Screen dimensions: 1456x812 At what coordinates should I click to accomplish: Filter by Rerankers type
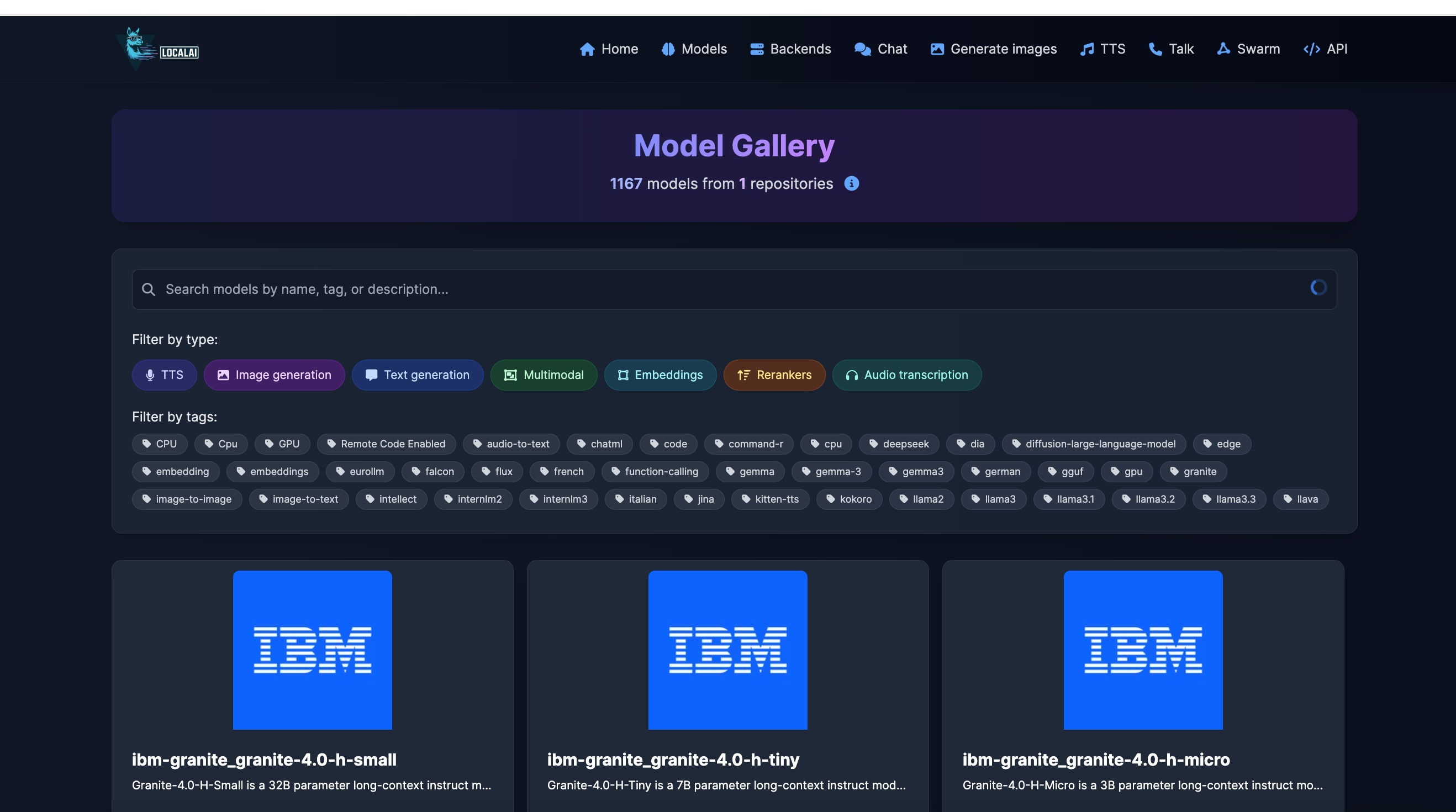click(774, 375)
